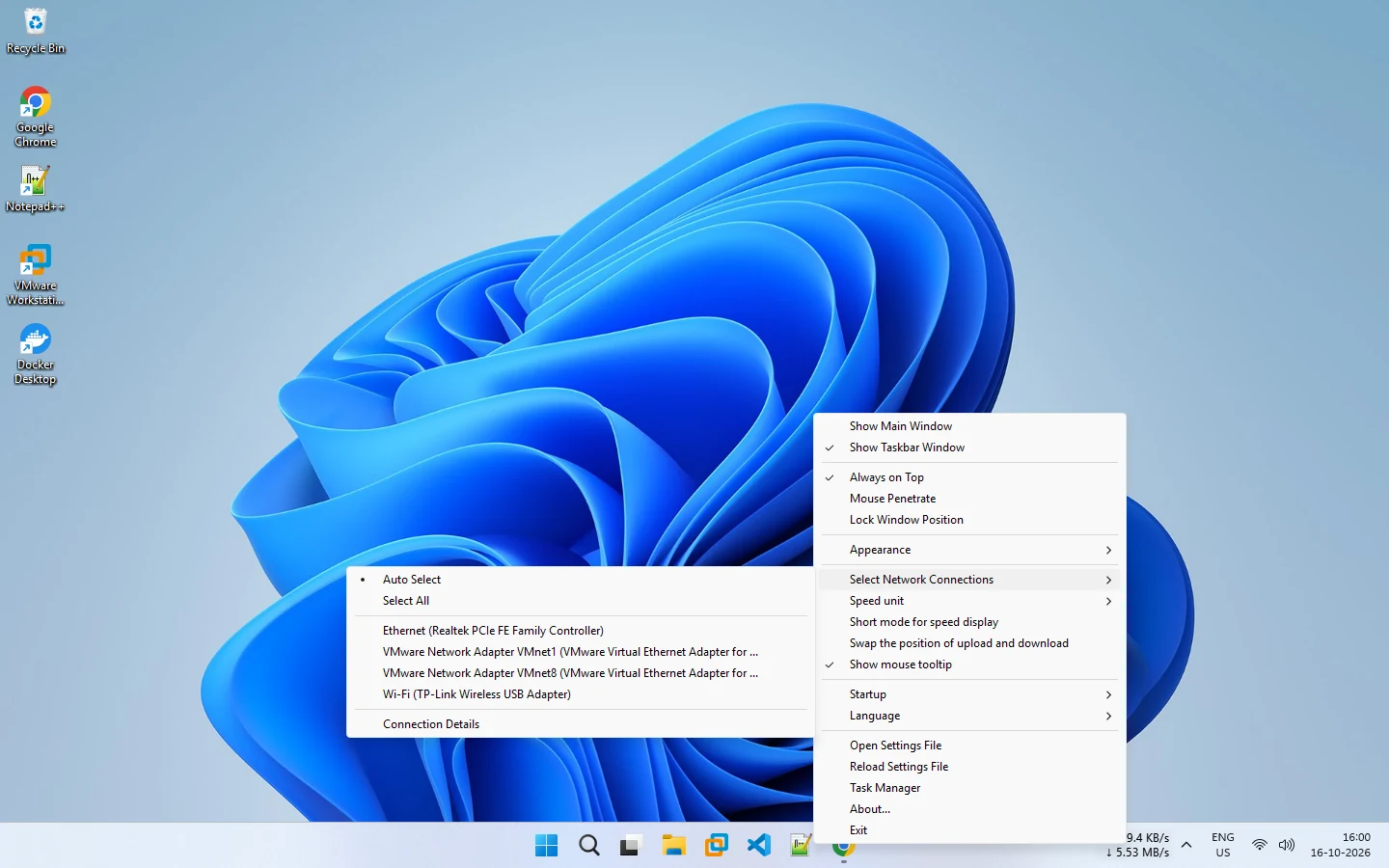
Task: Open Task View on the taskbar
Action: point(631,846)
